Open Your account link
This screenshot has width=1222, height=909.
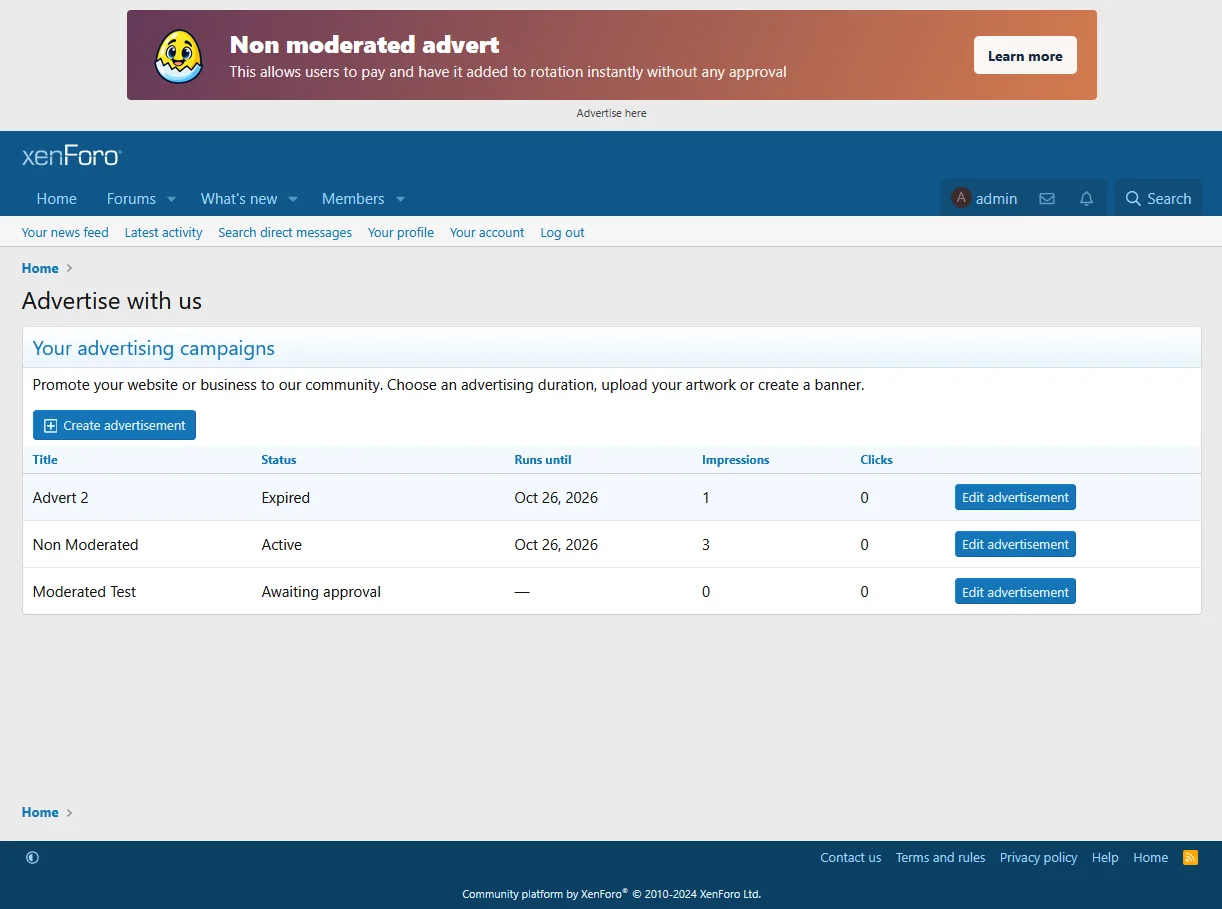487,232
